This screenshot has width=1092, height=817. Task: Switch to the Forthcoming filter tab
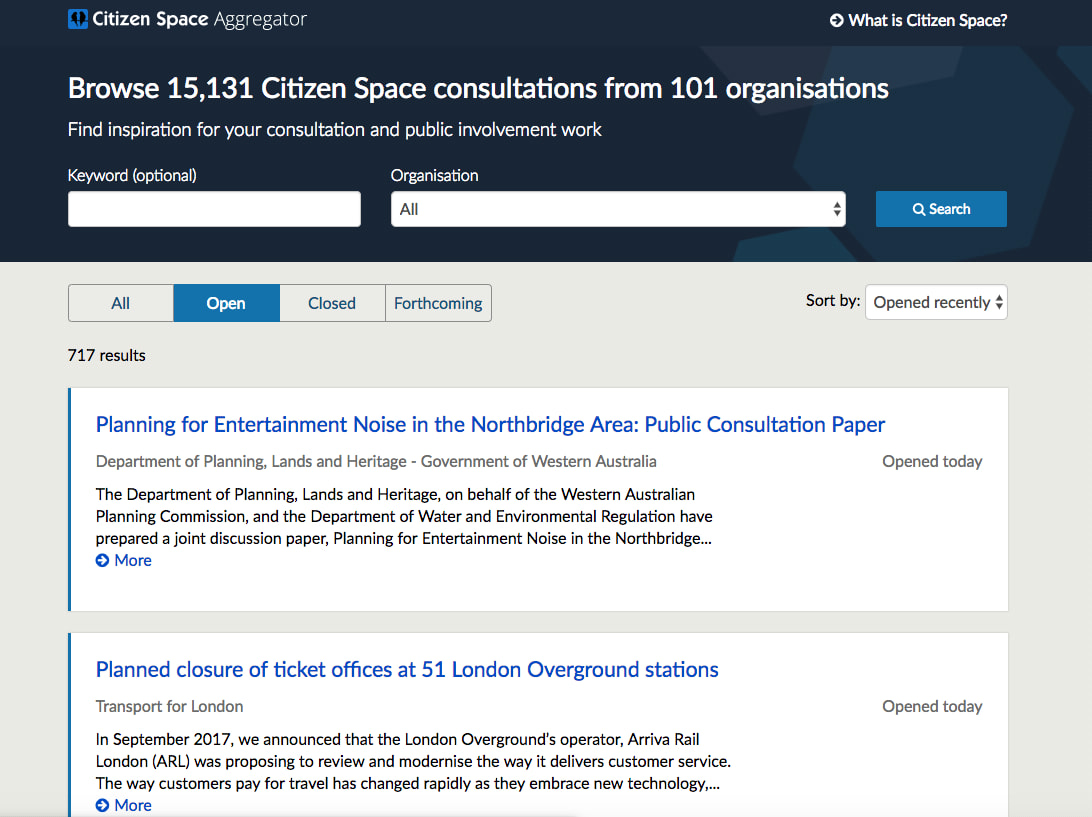438,303
